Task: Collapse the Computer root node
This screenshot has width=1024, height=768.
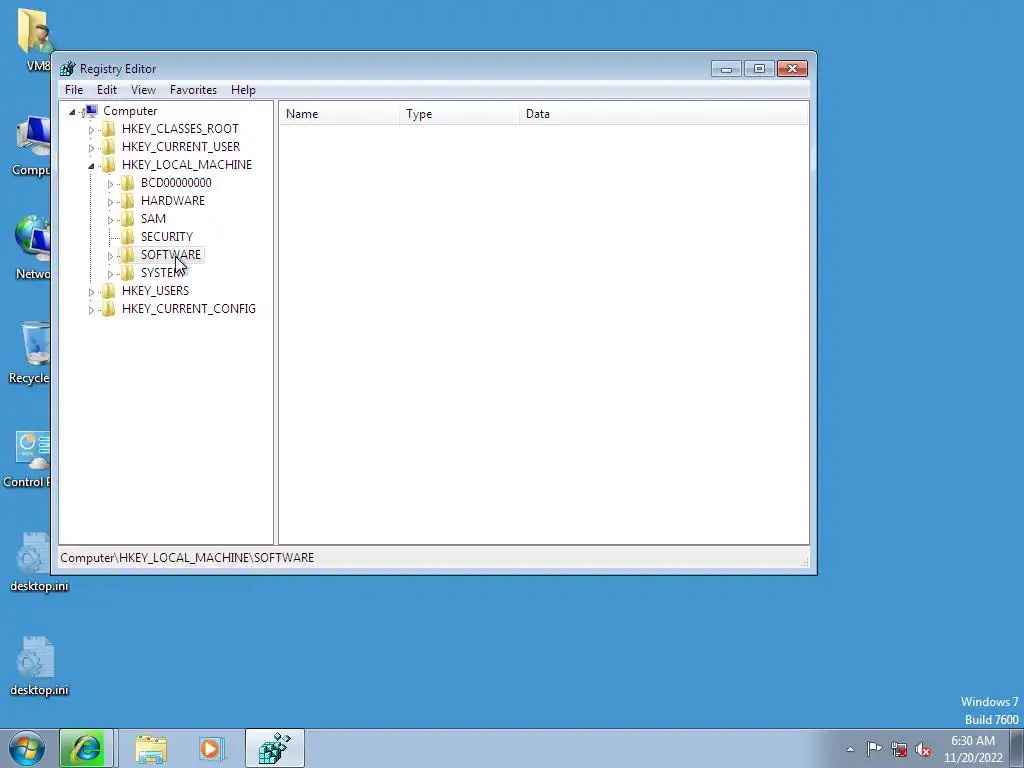Action: point(72,112)
